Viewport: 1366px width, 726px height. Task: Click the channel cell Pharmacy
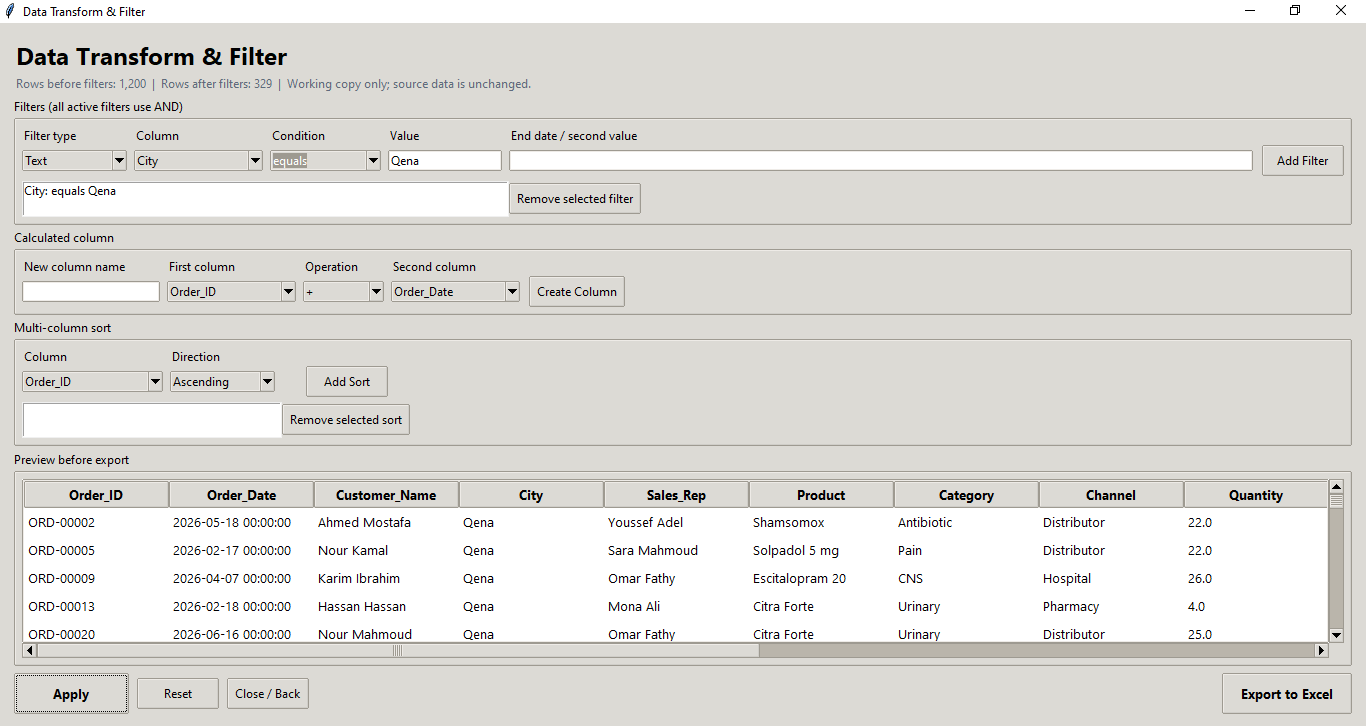(1071, 607)
